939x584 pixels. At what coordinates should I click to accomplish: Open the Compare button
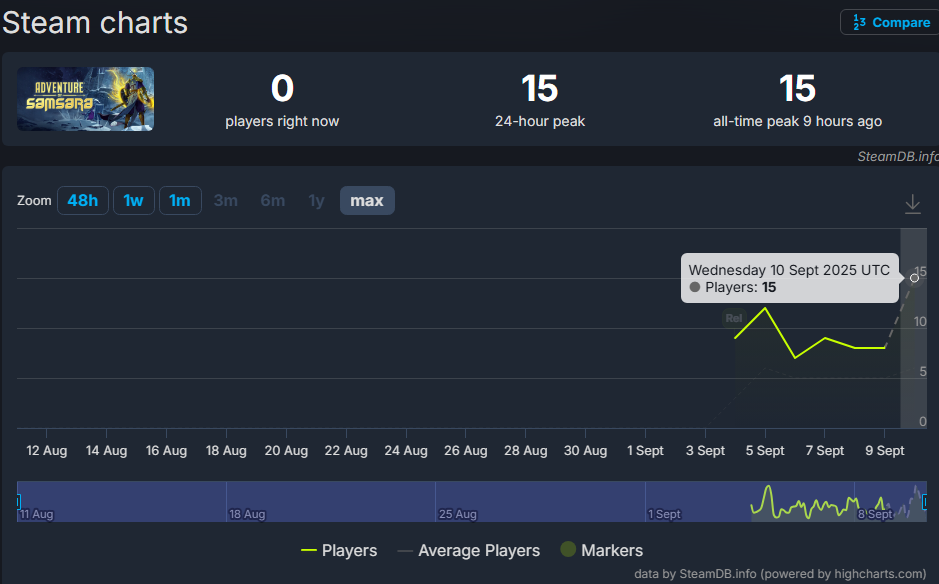[890, 23]
